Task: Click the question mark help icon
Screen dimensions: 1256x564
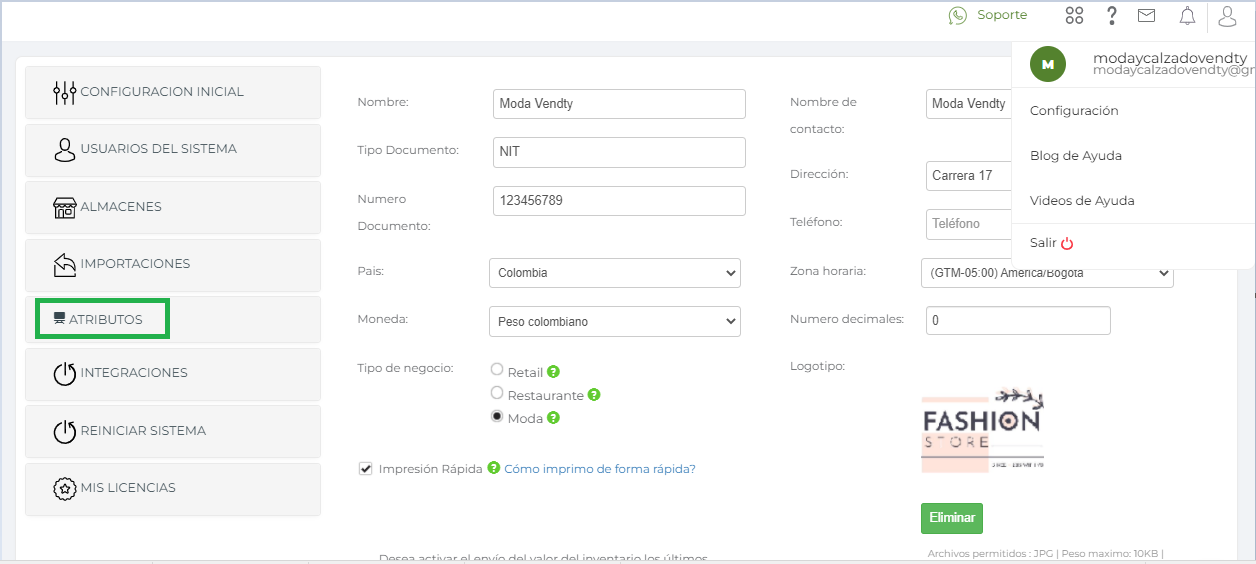Action: coord(1111,15)
